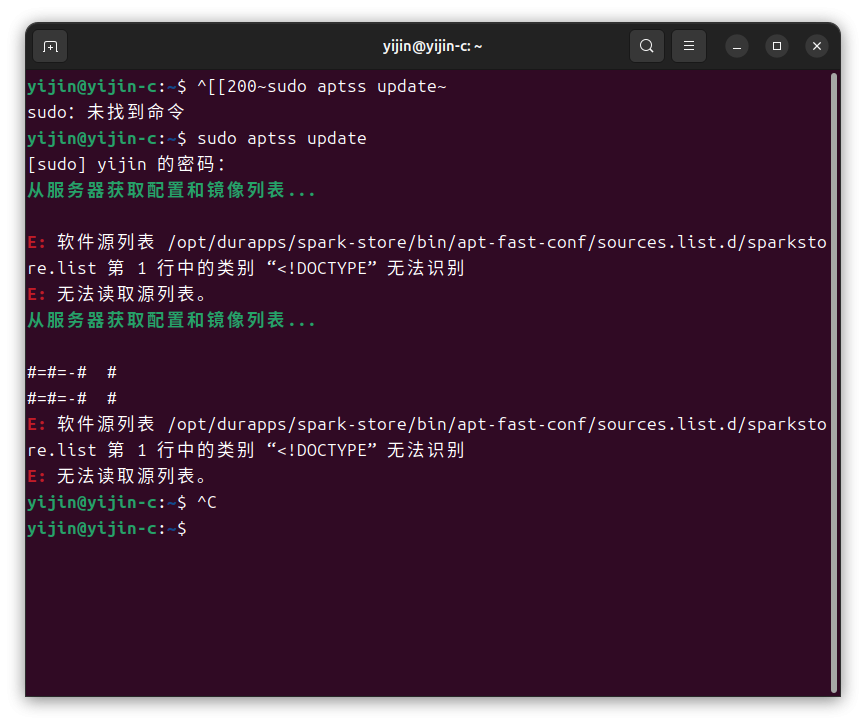Click the first red E: sources.list path error

pos(427,255)
